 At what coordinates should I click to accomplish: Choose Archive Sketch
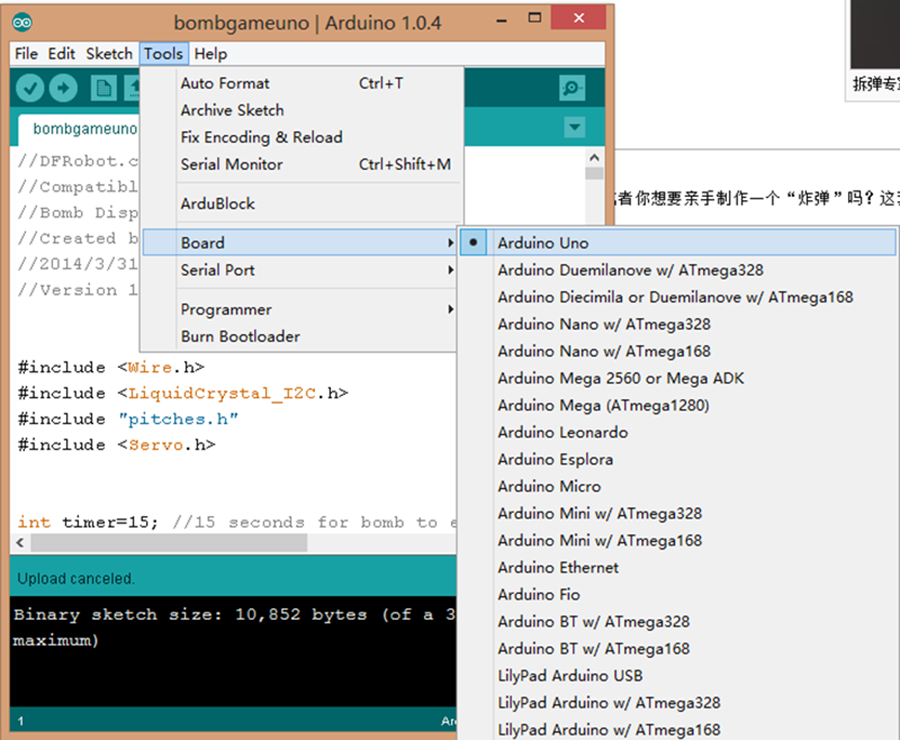coord(302,110)
